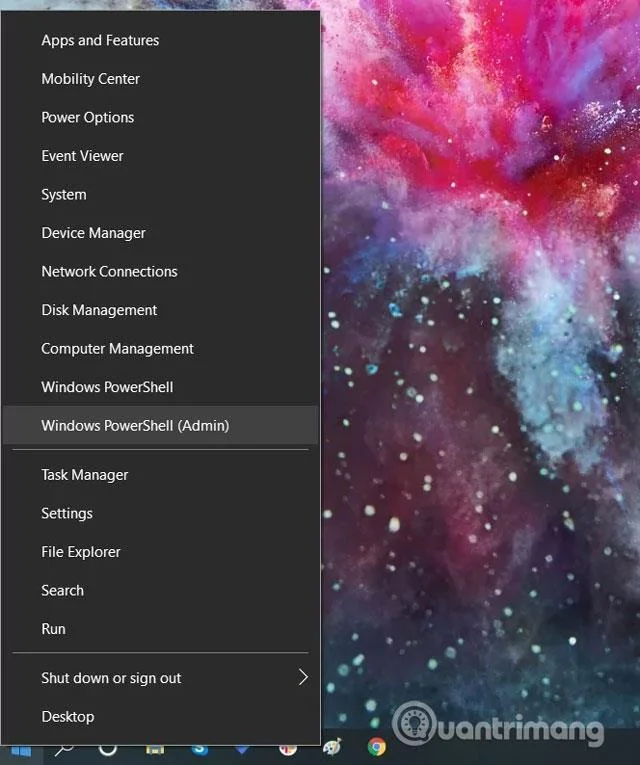The image size is (640, 765).
Task: Expand the Shut down or sign out arrow
Action: [x=303, y=677]
